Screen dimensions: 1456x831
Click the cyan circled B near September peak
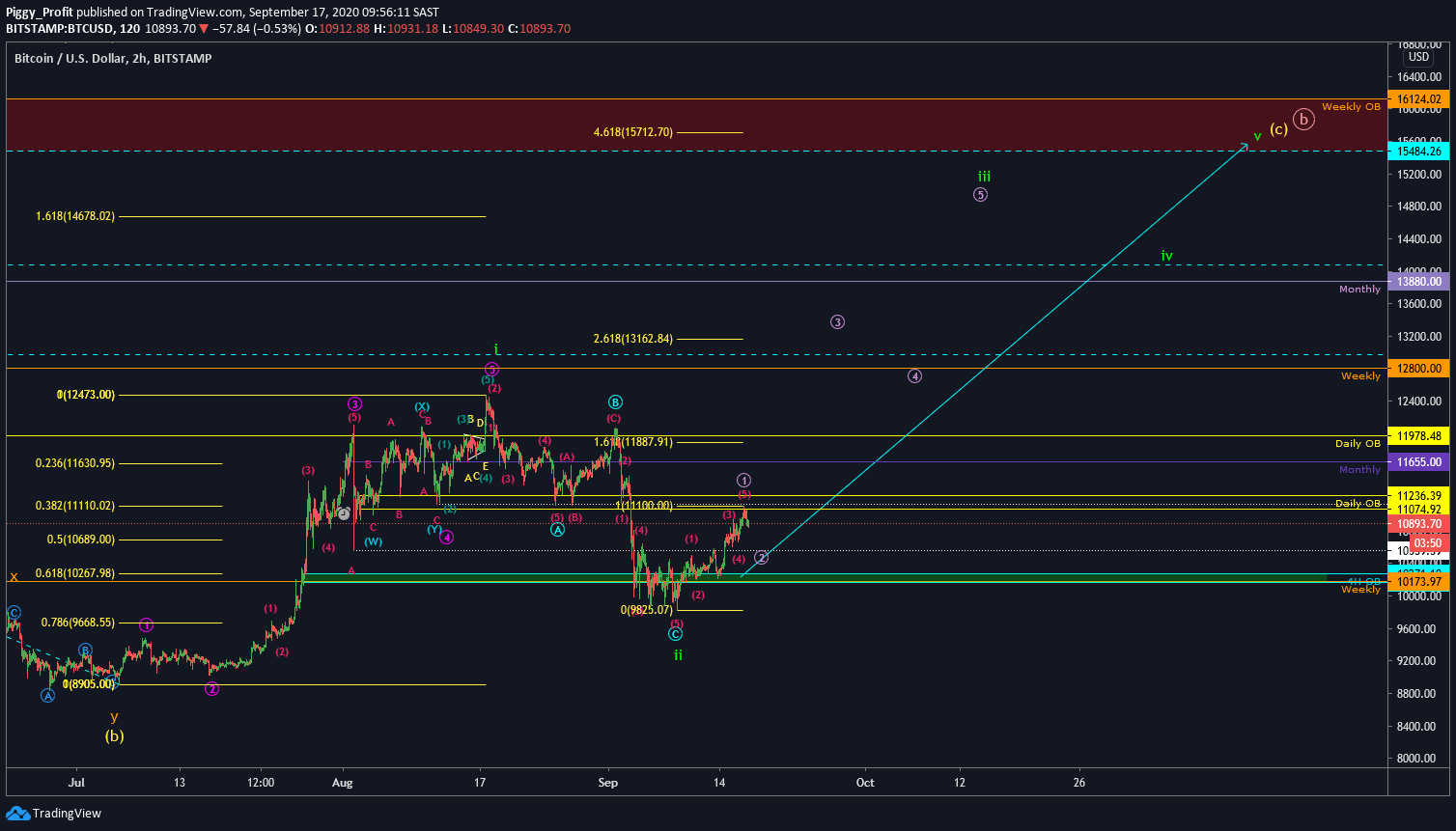tap(615, 402)
